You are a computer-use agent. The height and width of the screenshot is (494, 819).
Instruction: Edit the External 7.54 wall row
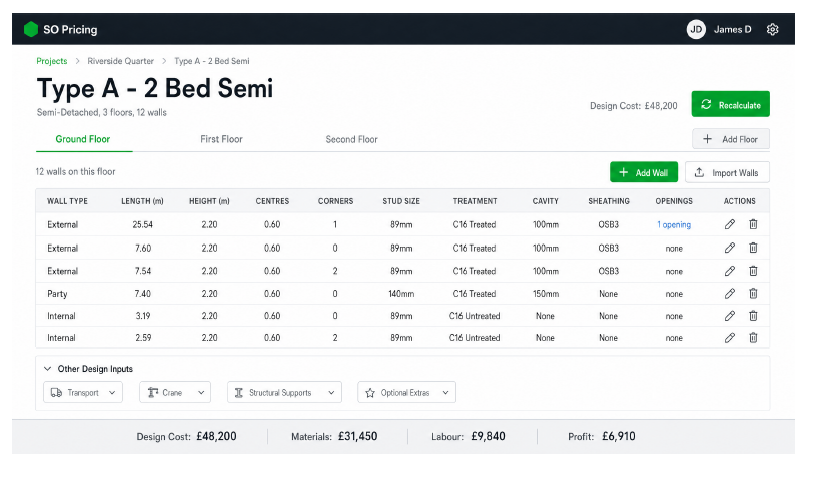730,271
